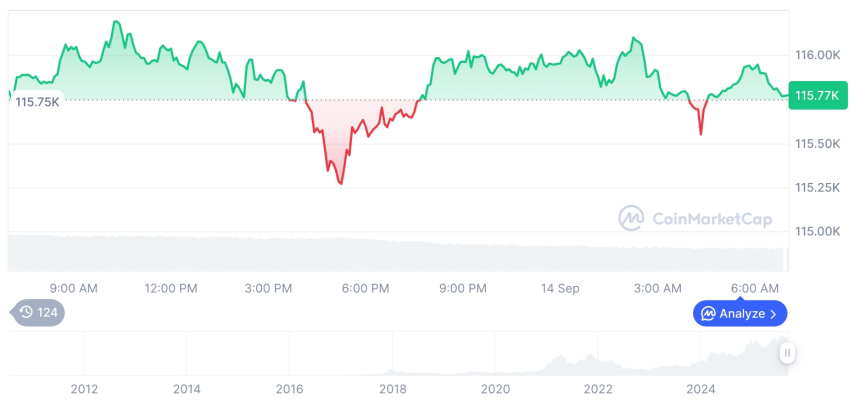Click the Analyze button's logo icon
860x401 pixels.
[x=708, y=313]
